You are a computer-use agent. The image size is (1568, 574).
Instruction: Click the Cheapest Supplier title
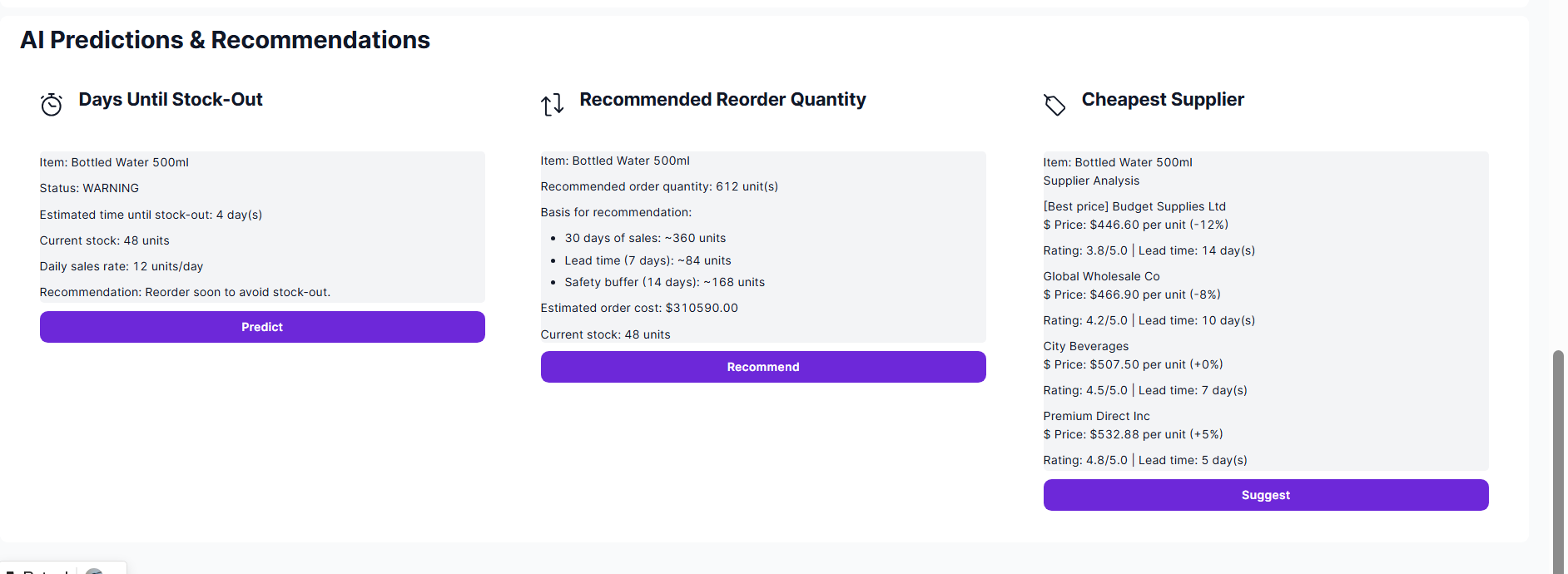(x=1162, y=100)
